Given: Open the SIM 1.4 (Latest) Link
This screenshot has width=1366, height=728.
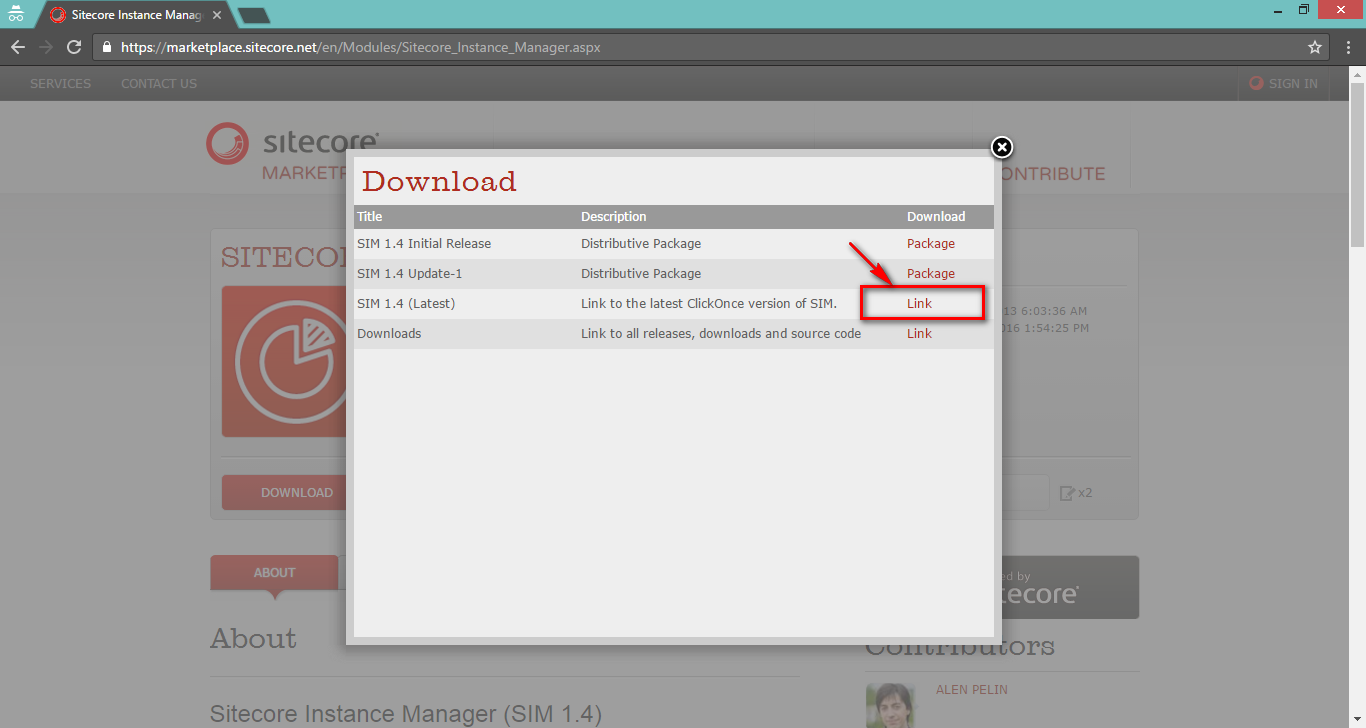Looking at the screenshot, I should [919, 304].
